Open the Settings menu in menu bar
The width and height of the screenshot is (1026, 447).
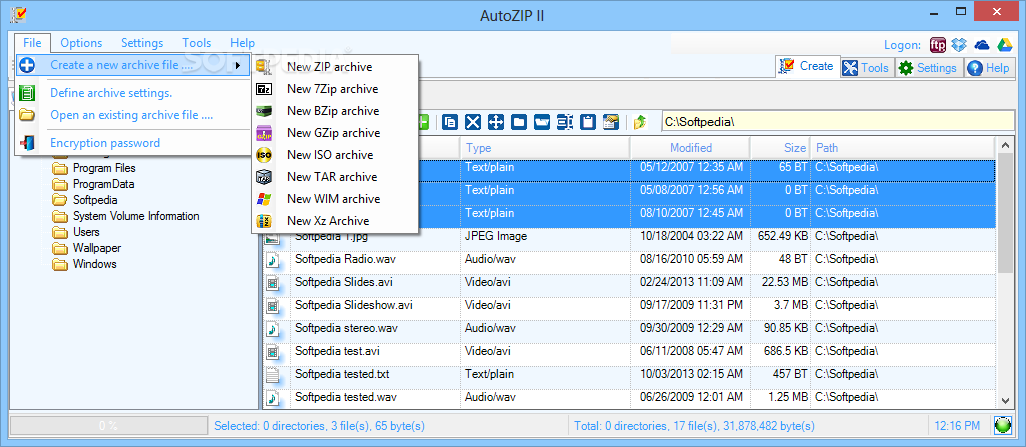142,43
